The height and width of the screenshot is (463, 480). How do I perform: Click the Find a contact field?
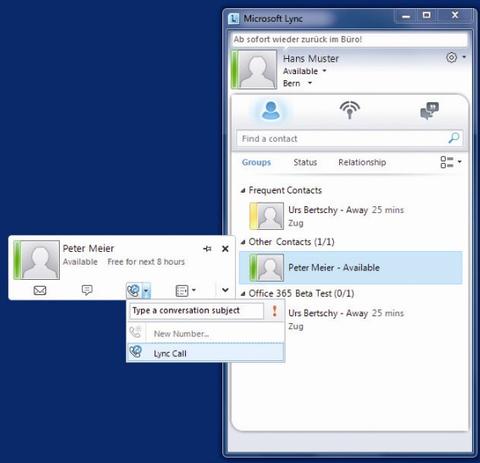pos(343,138)
